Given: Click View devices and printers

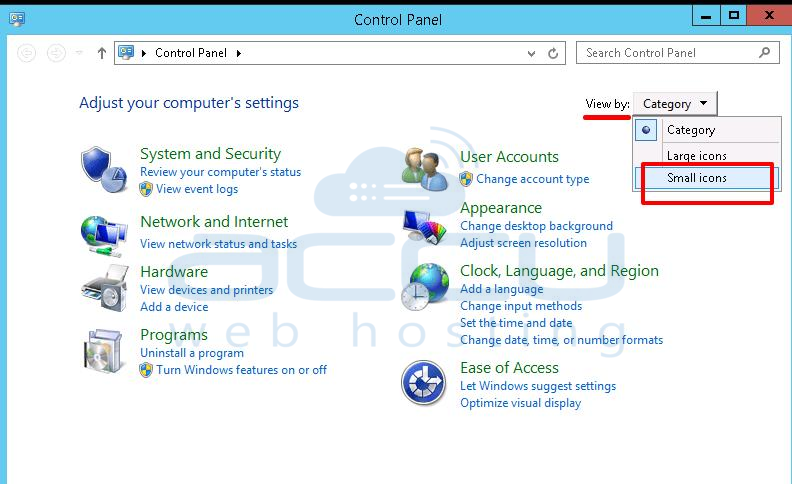Looking at the screenshot, I should coord(206,290).
